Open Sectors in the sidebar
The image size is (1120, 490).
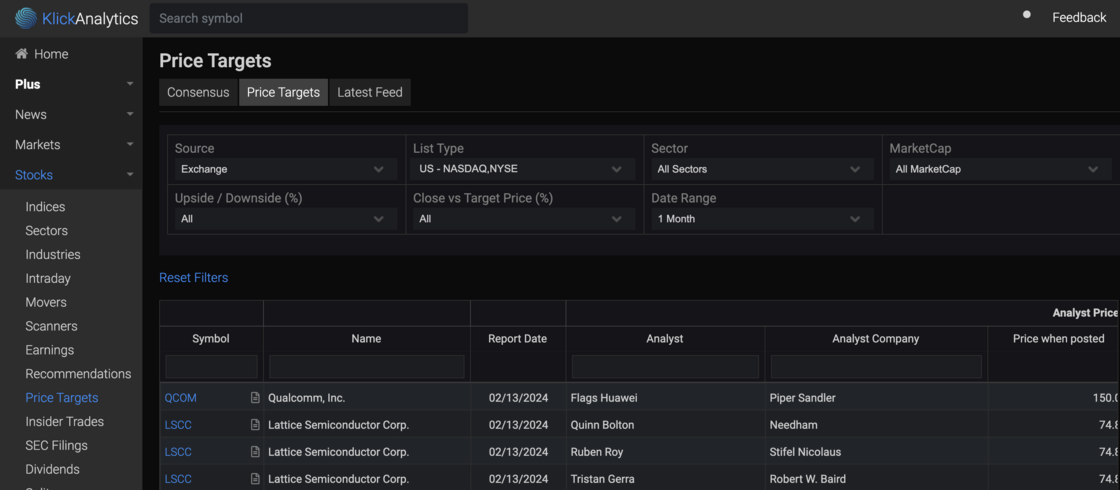pos(46,231)
